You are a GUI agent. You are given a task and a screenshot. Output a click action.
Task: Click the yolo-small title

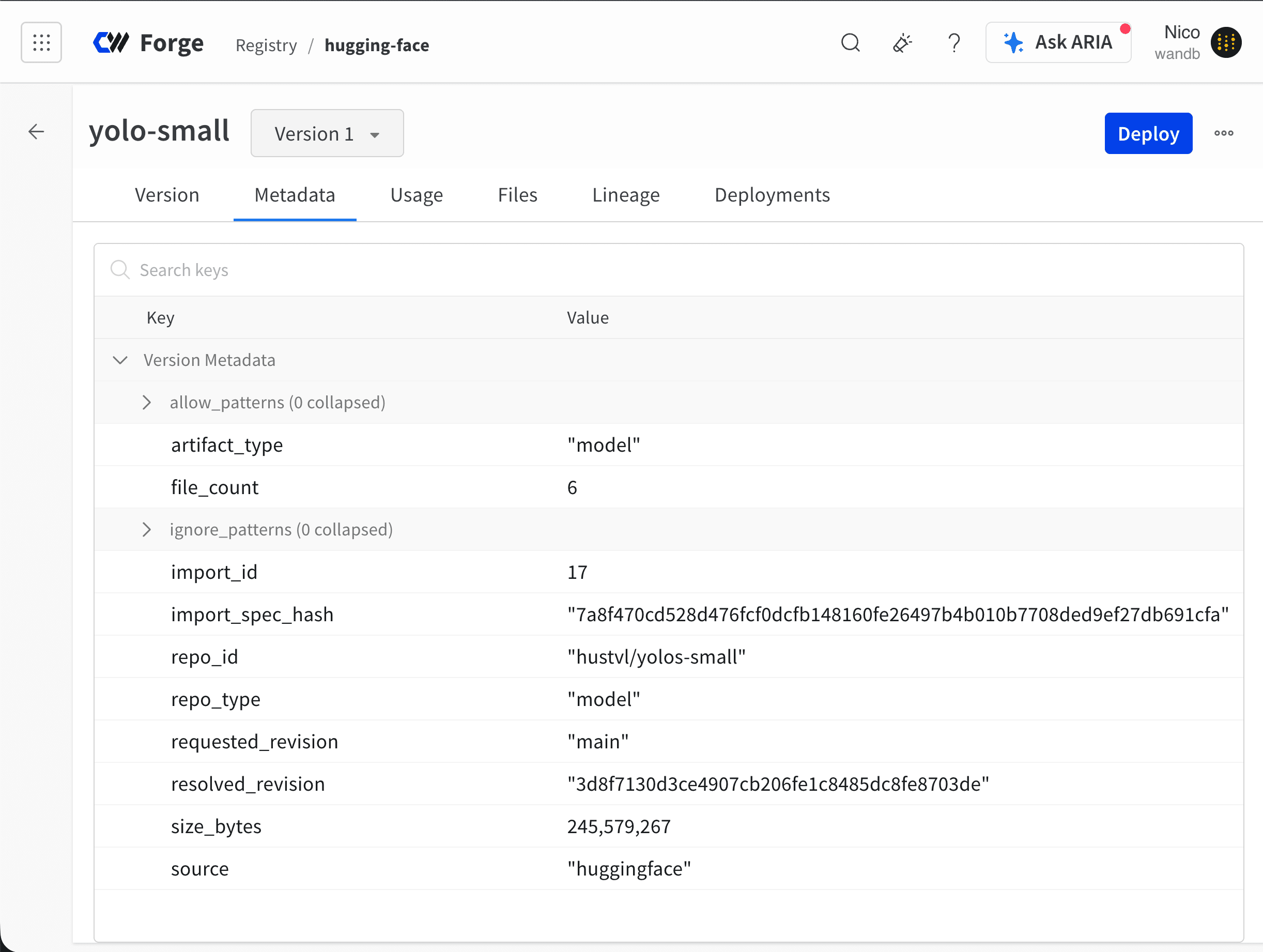(159, 131)
